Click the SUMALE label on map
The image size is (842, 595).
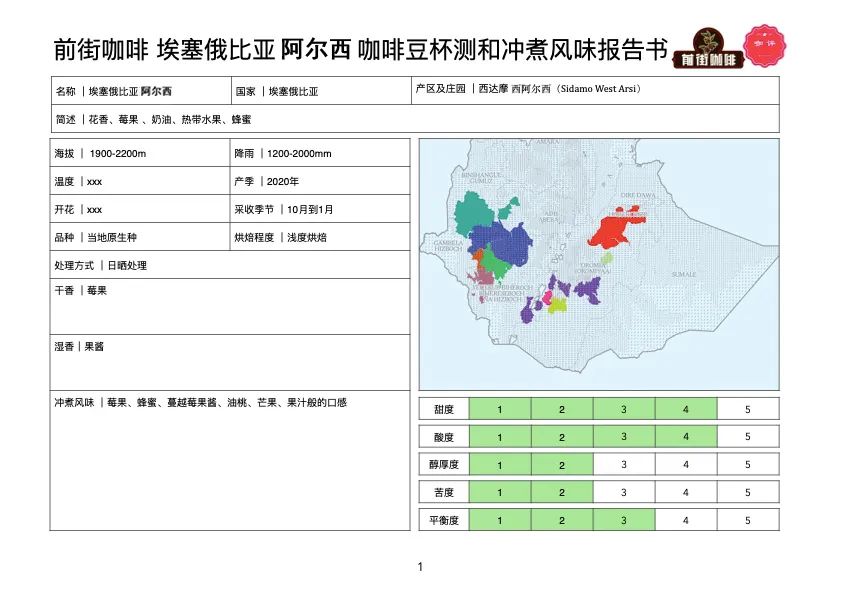pos(684,274)
